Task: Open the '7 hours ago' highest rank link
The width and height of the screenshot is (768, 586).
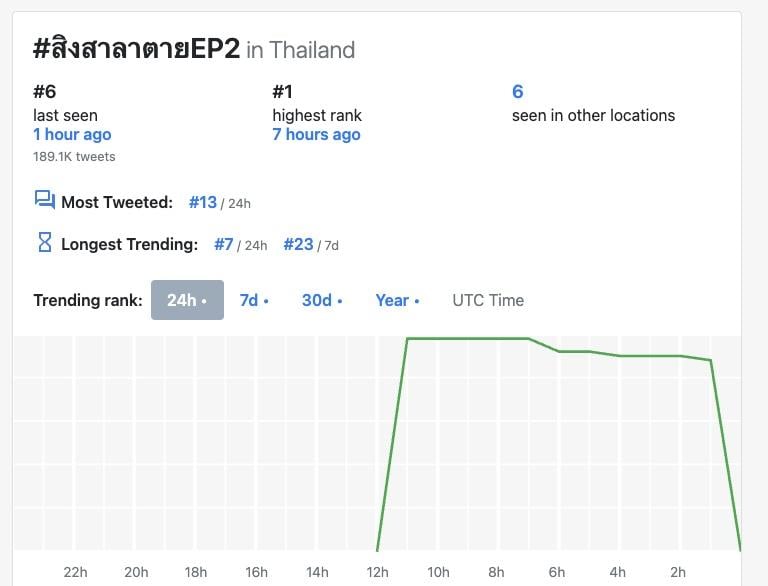Action: pos(316,135)
